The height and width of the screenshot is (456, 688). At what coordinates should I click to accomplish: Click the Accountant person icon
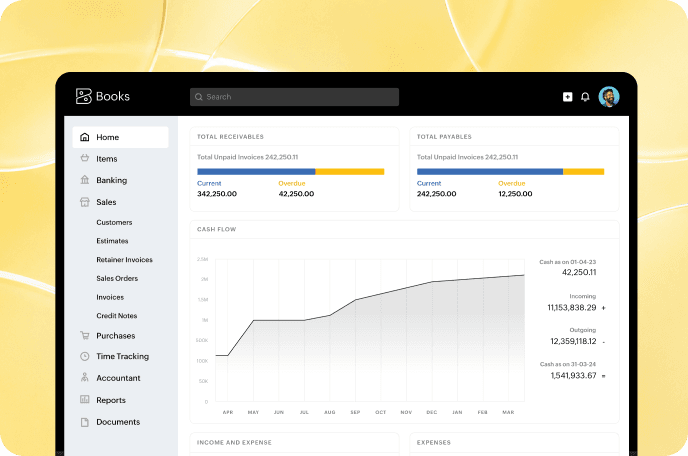(x=85, y=377)
